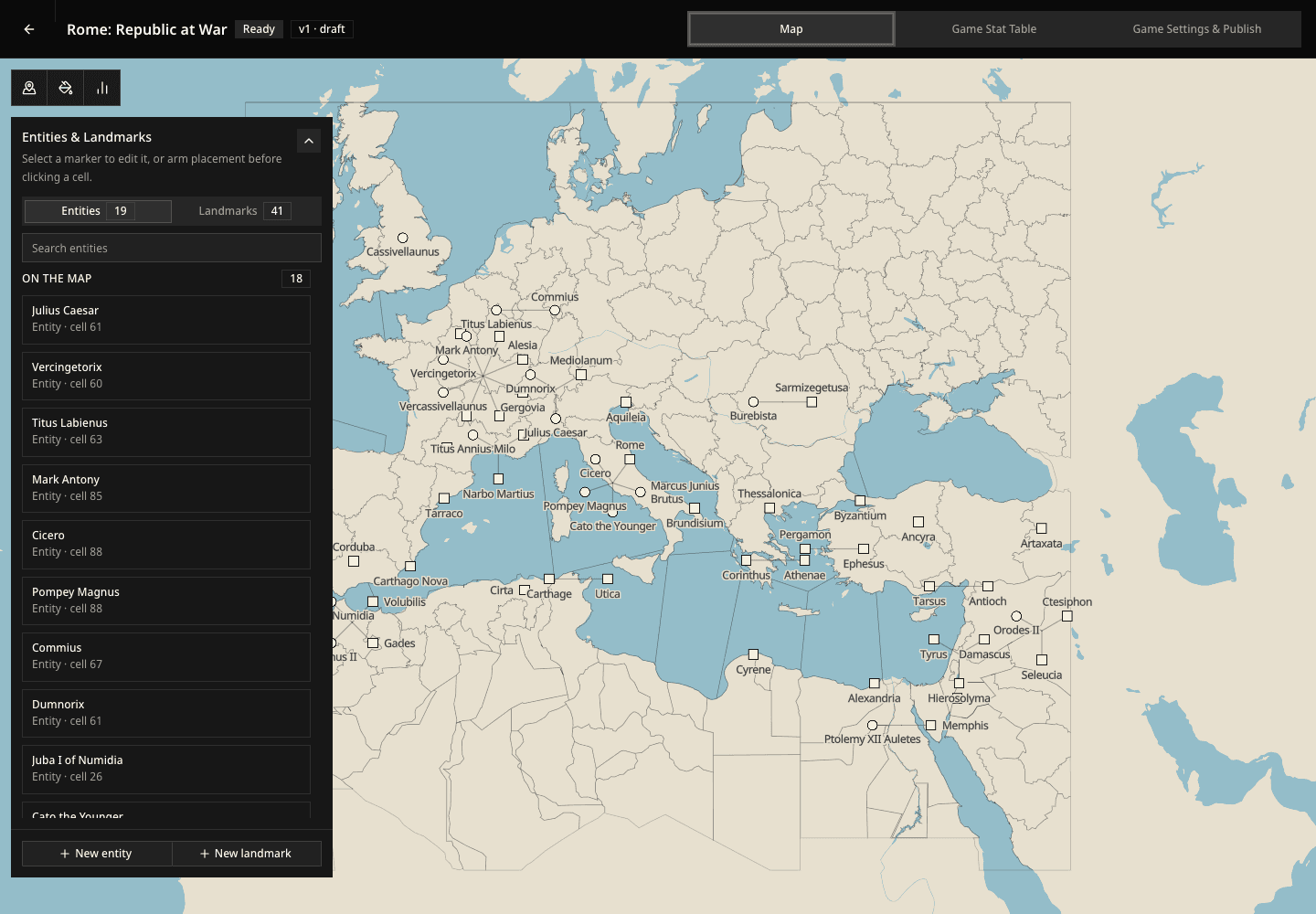Click the Memphis square landmark marker
Screen dimensions: 1316x914
931,726
